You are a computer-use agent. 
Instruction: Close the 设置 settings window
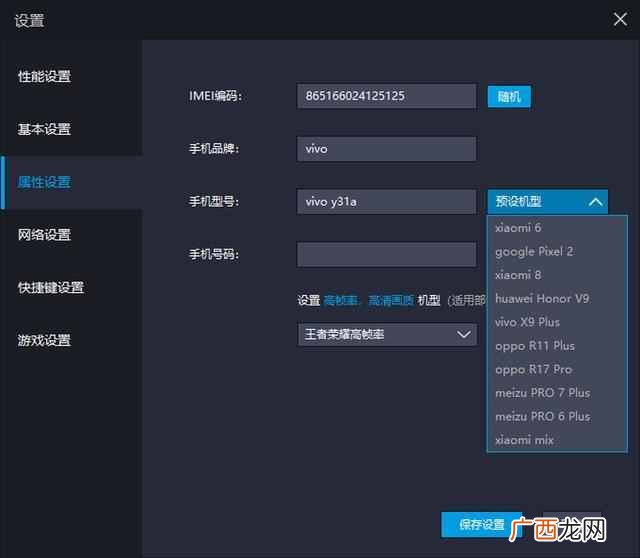point(620,19)
